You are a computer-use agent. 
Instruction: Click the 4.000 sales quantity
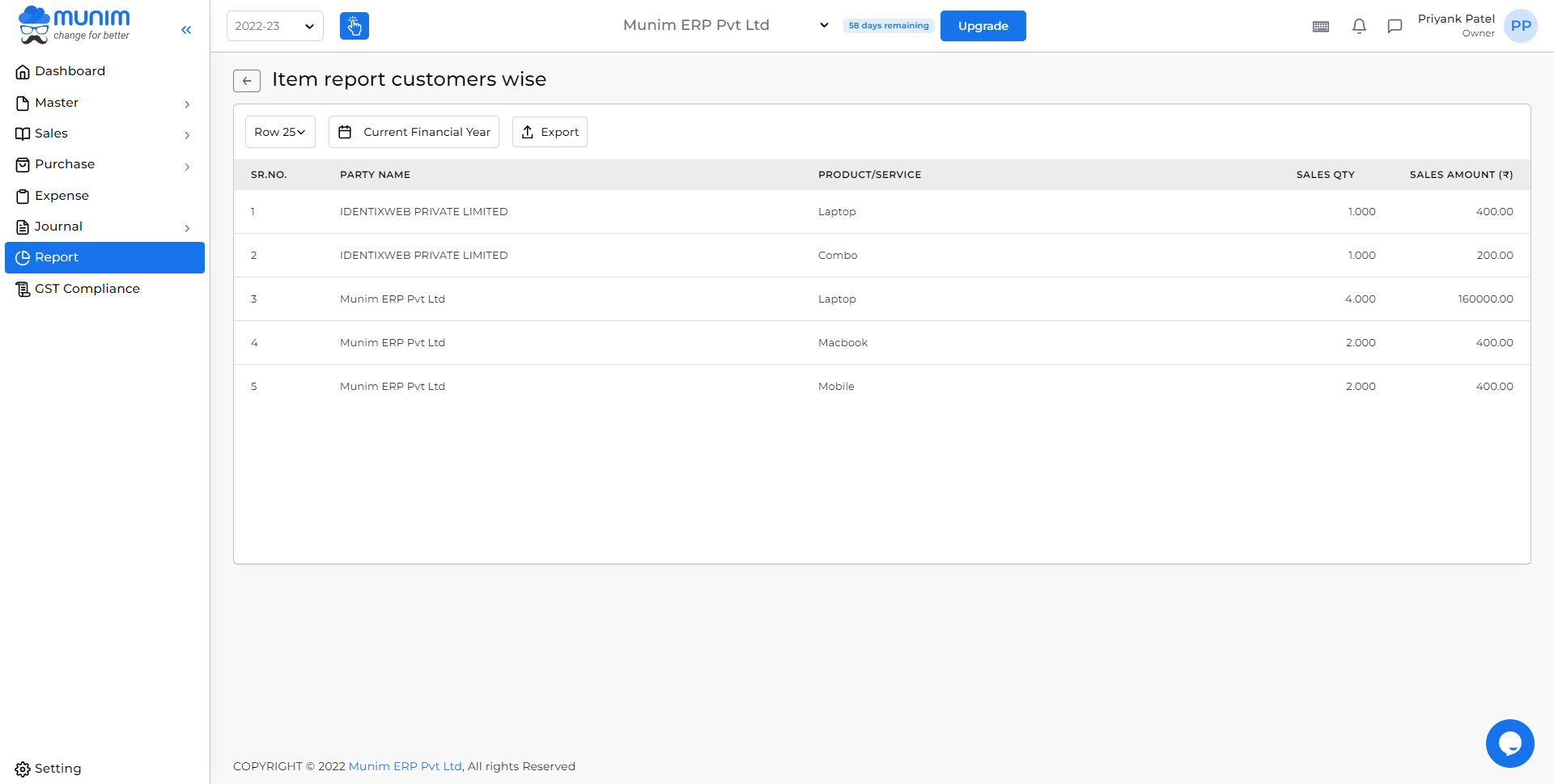click(1360, 299)
